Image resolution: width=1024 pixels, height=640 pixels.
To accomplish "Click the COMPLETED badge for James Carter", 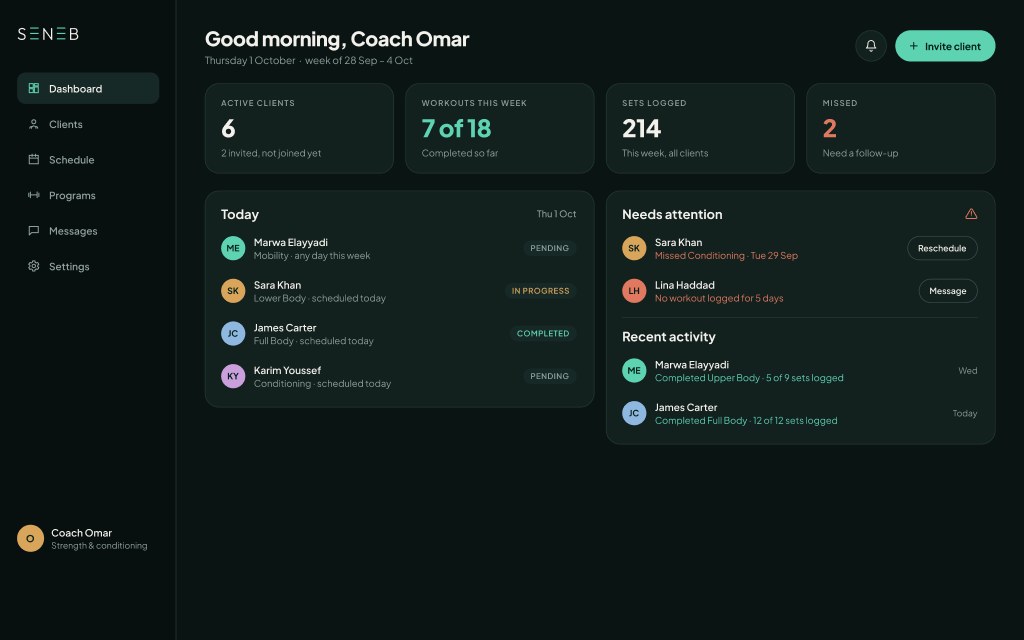I will coord(543,333).
